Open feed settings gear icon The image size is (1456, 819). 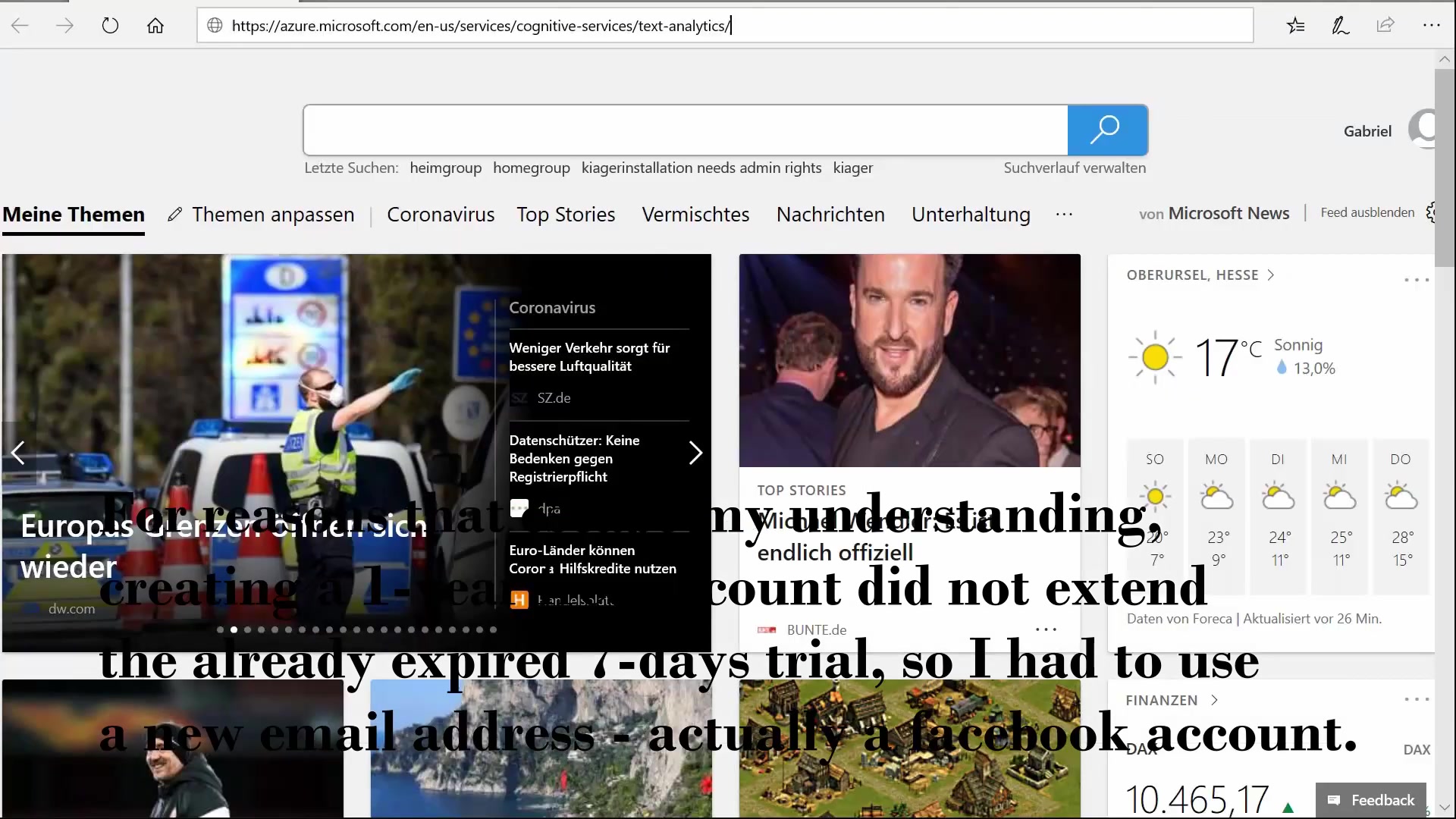click(1430, 212)
